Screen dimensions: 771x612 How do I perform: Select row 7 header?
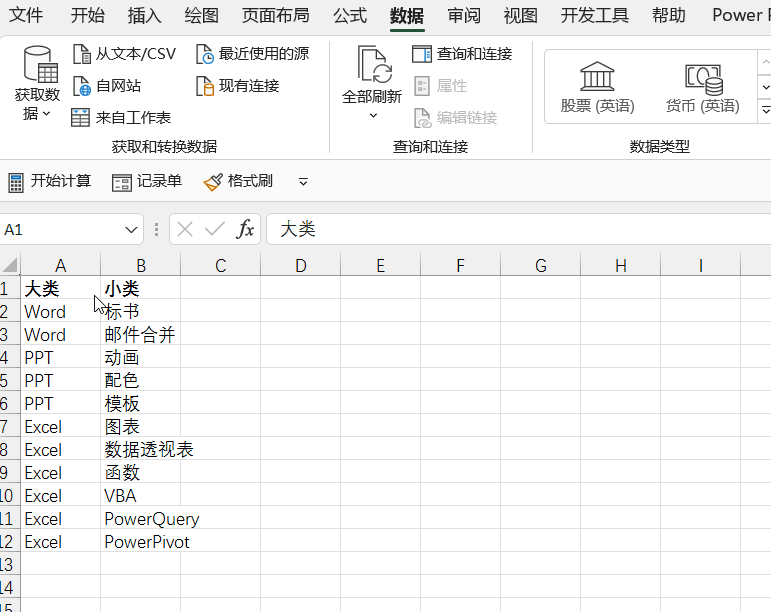10,427
